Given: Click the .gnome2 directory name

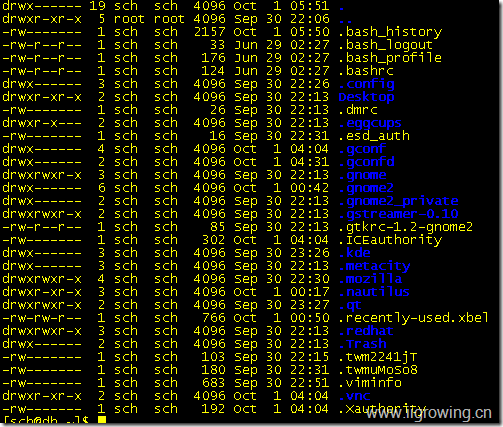Looking at the screenshot, I should click(366, 188).
